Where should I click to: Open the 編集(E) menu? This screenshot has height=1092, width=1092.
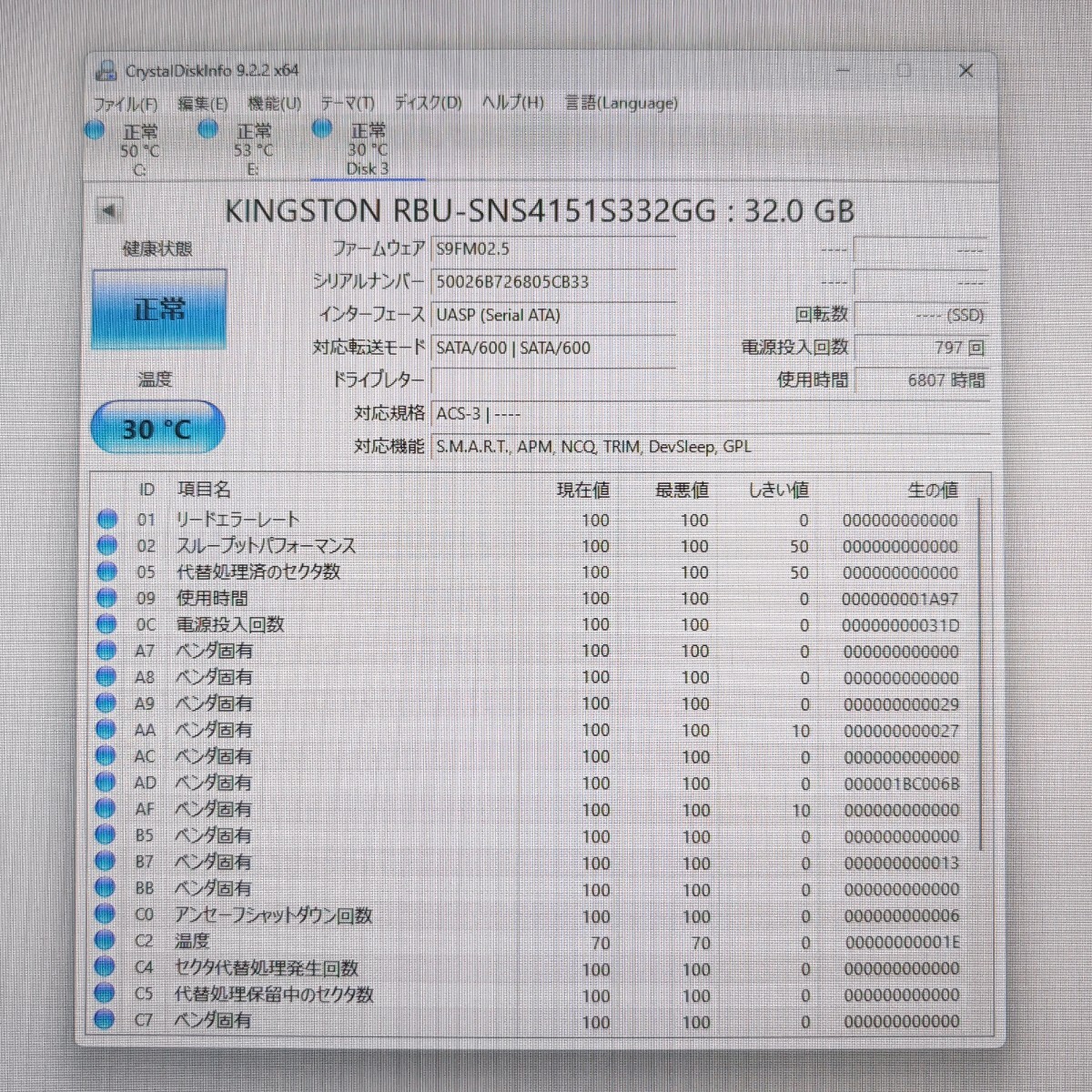[x=202, y=104]
